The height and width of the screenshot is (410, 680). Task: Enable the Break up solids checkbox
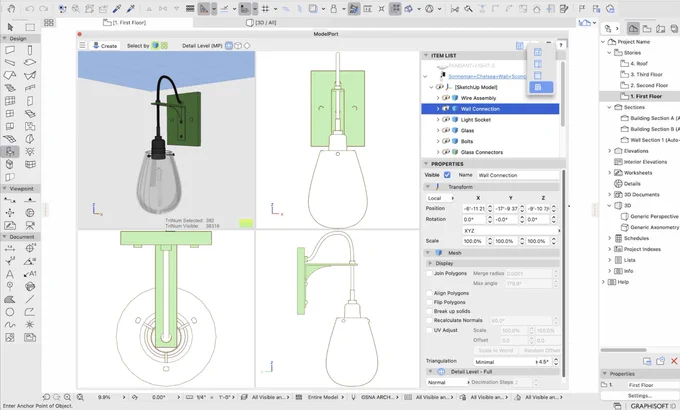tap(429, 311)
